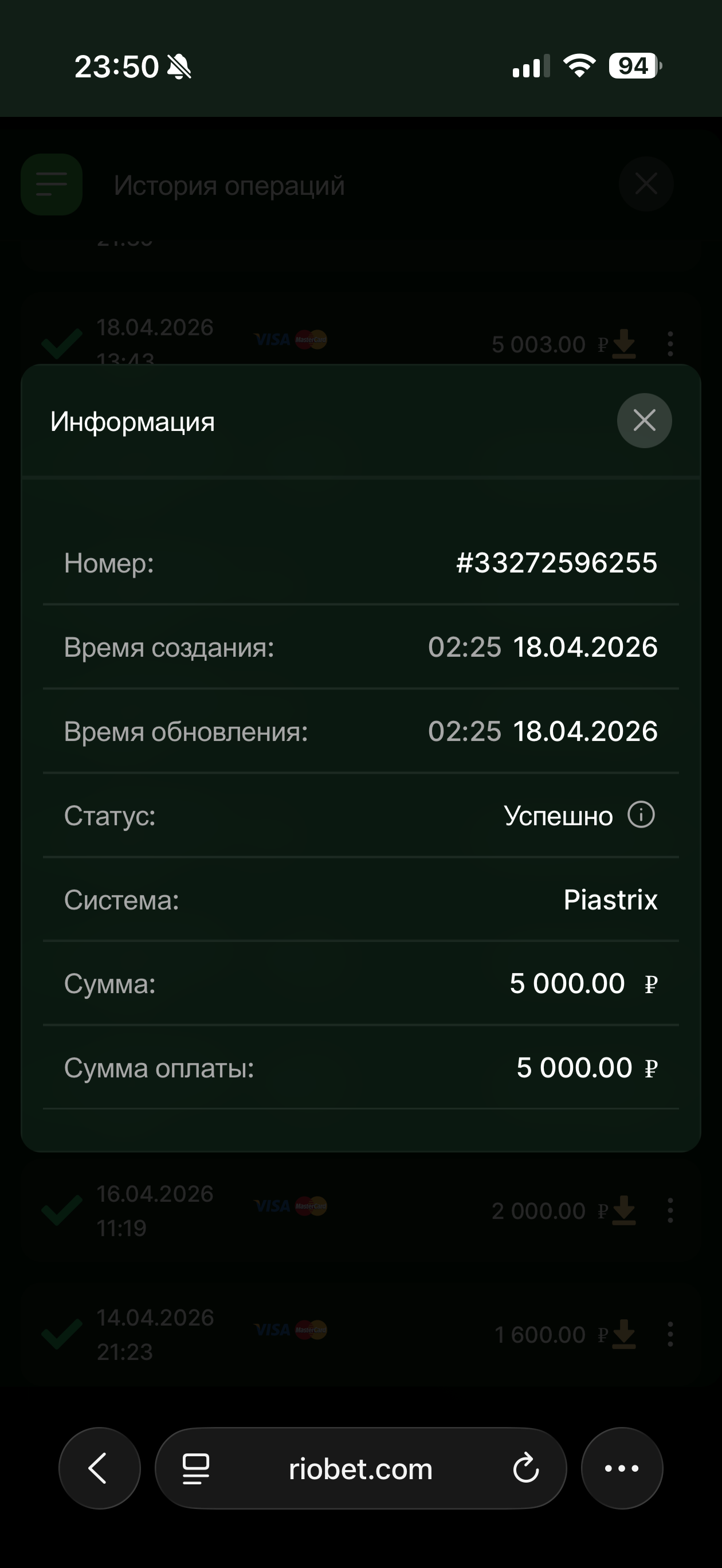Tap the status info icon next to Успешно
The image size is (722, 1568).
click(641, 814)
